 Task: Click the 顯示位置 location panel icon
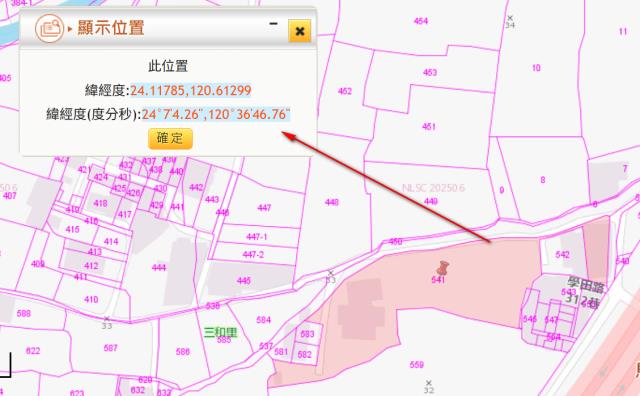pyautogui.click(x=49, y=29)
